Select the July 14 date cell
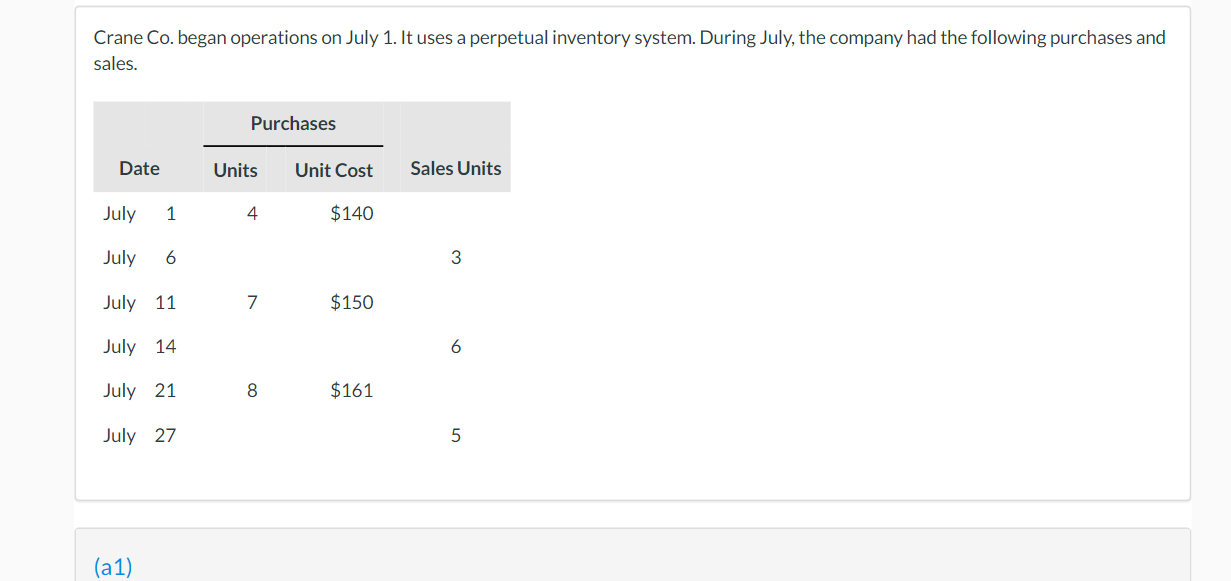 tap(140, 347)
